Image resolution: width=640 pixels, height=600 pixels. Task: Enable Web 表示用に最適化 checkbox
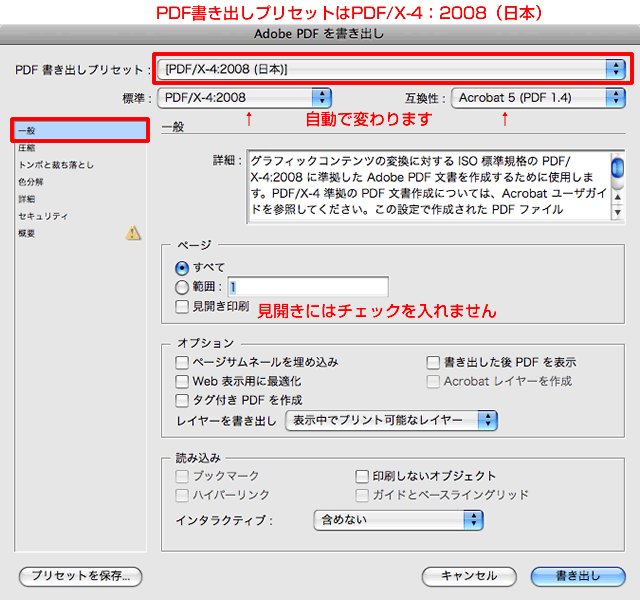point(182,382)
